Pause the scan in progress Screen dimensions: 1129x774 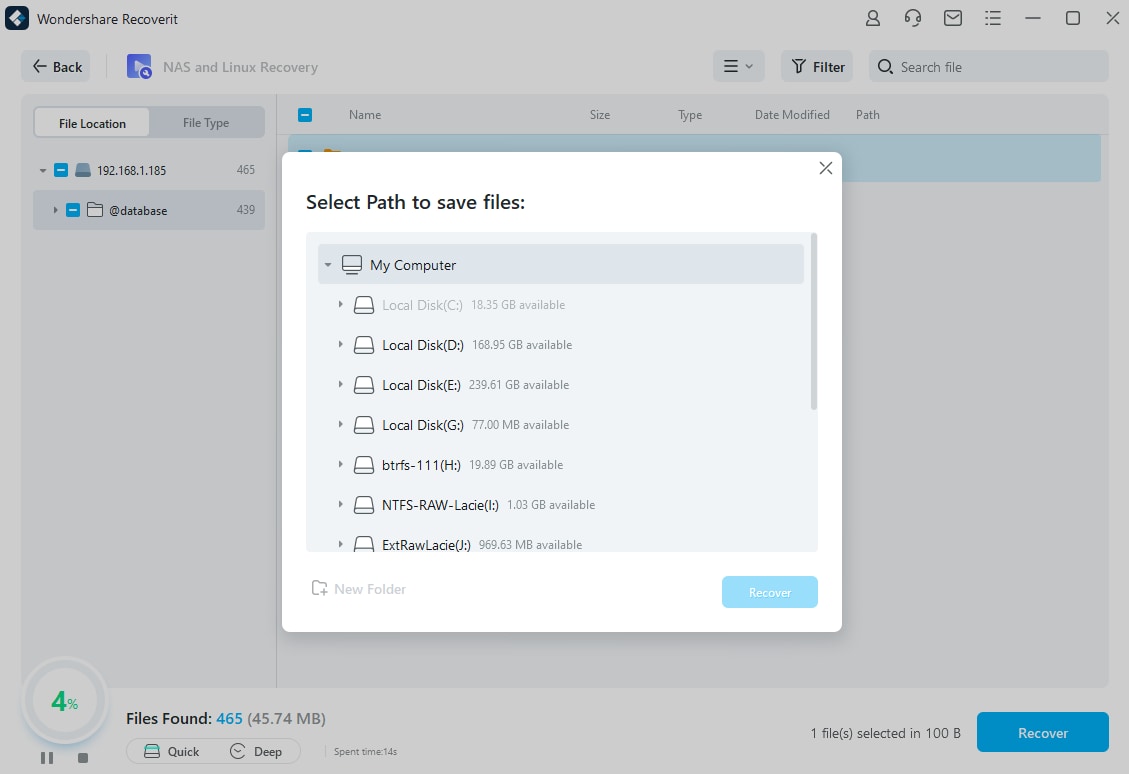pyautogui.click(x=47, y=758)
